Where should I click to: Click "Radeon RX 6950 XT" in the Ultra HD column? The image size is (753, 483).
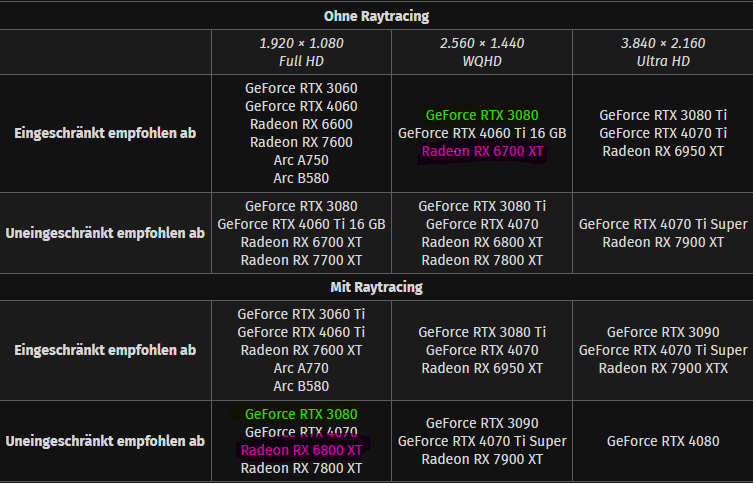[663, 151]
